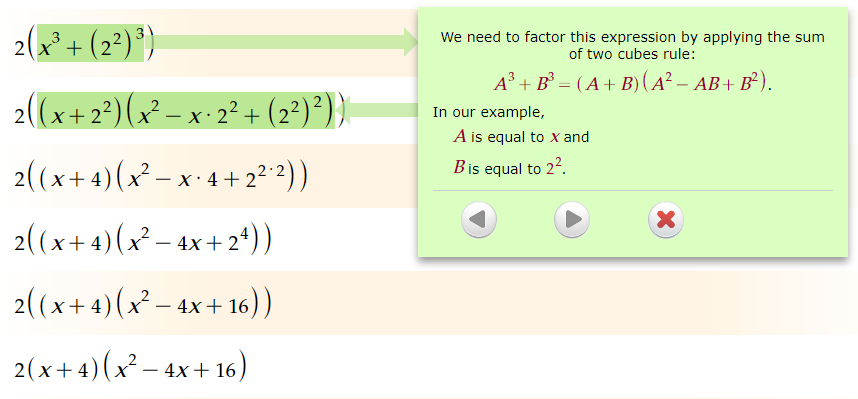Click the 'We need to factor this expression' text
The width and height of the screenshot is (858, 399).
(633, 45)
